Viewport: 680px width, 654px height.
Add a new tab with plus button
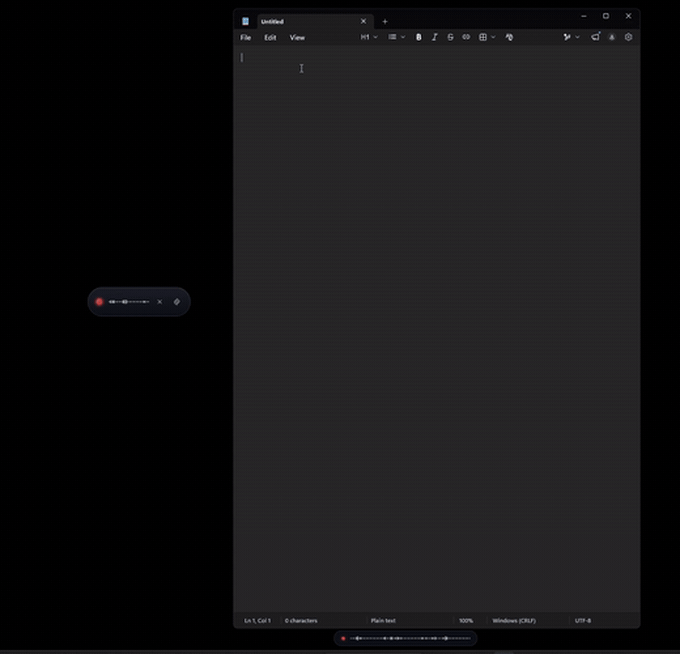385,21
